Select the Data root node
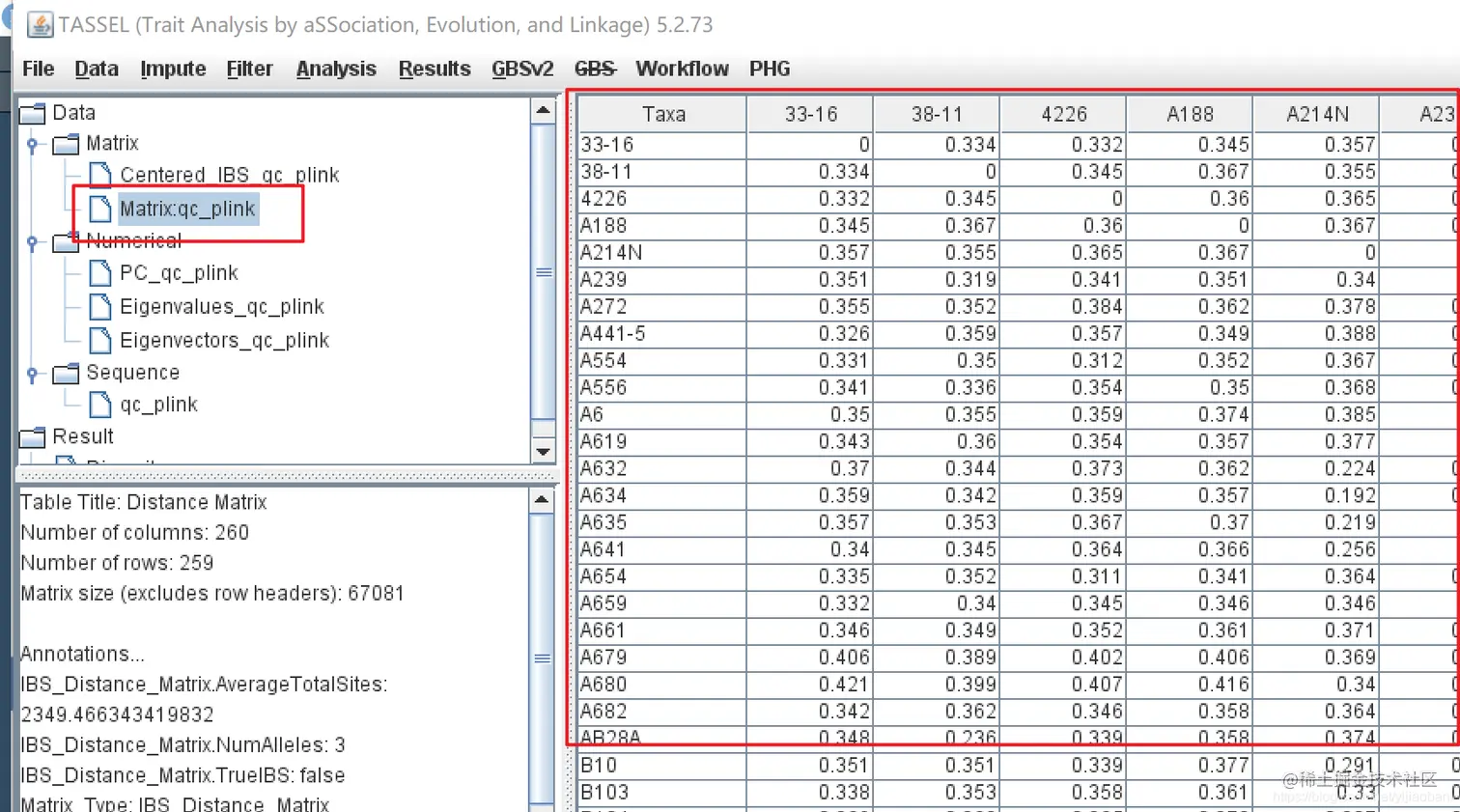Viewport: 1460px width, 812px height. tap(73, 112)
